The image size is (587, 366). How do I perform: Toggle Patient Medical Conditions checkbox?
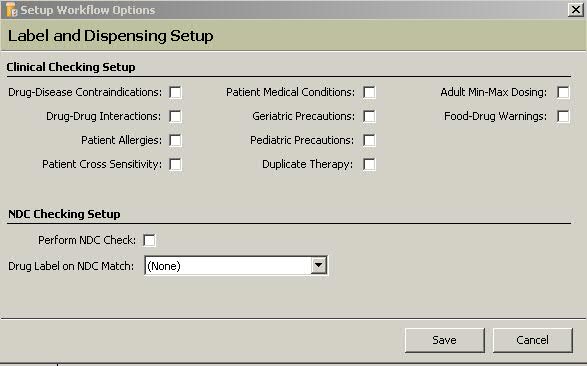tap(369, 92)
